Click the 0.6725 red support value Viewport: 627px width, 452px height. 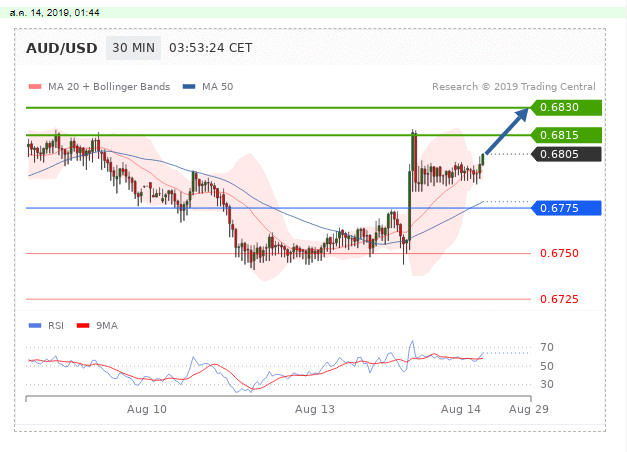tap(559, 299)
